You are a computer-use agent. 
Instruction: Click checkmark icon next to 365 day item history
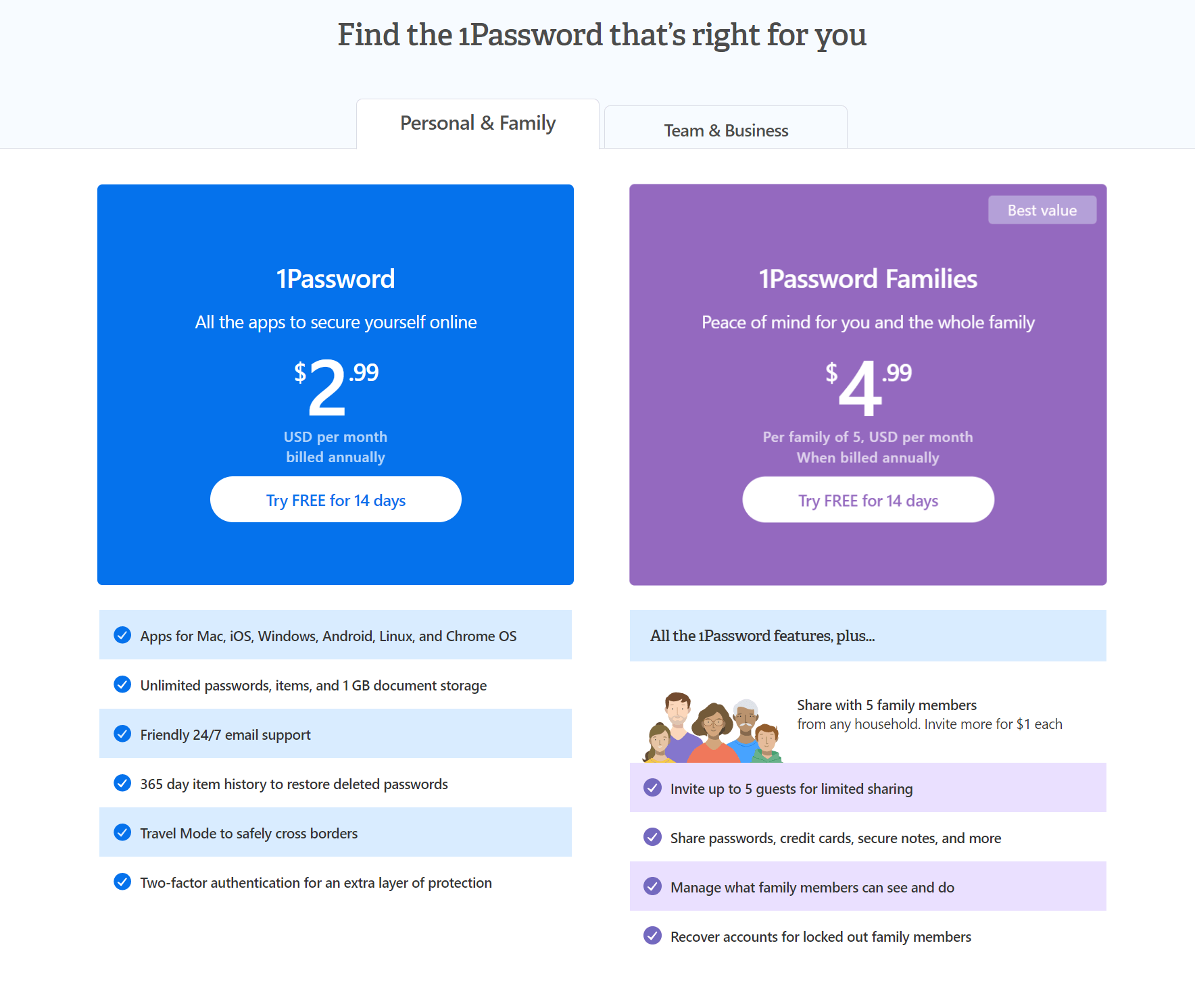pyautogui.click(x=122, y=783)
